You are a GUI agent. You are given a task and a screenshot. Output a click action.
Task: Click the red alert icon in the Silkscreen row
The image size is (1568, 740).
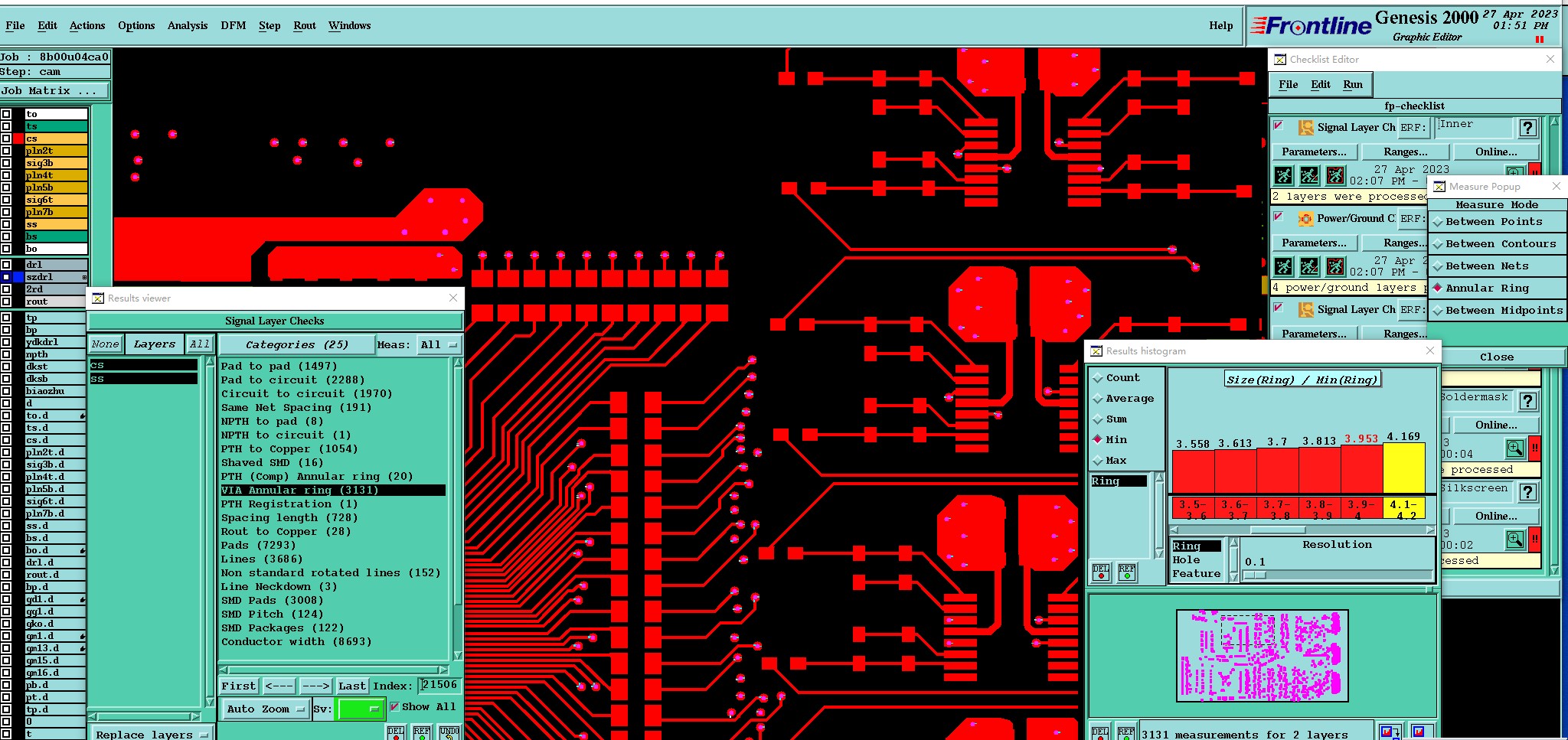1534,540
